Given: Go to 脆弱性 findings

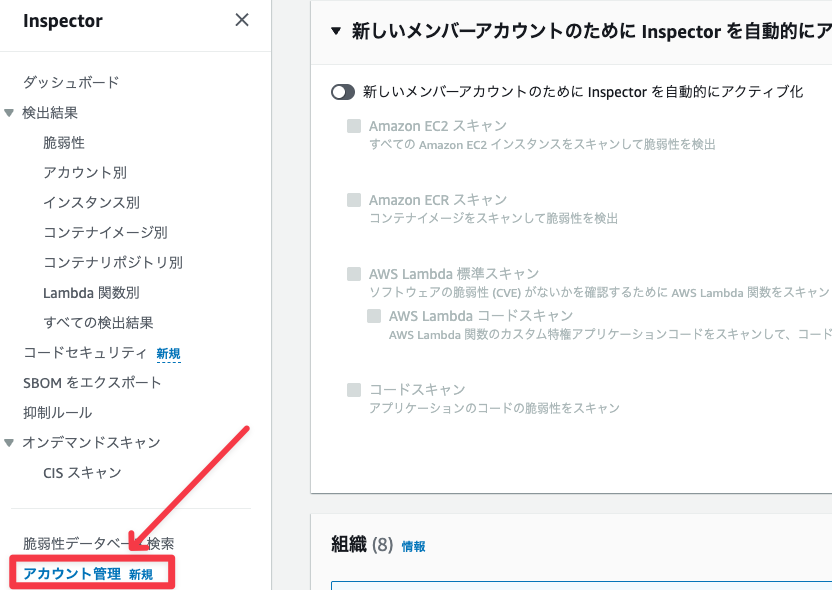Looking at the screenshot, I should click(x=64, y=143).
